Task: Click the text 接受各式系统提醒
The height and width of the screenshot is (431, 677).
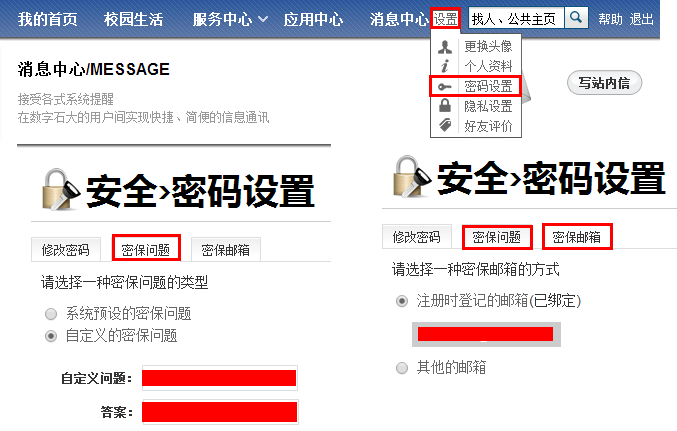Action: tap(66, 99)
